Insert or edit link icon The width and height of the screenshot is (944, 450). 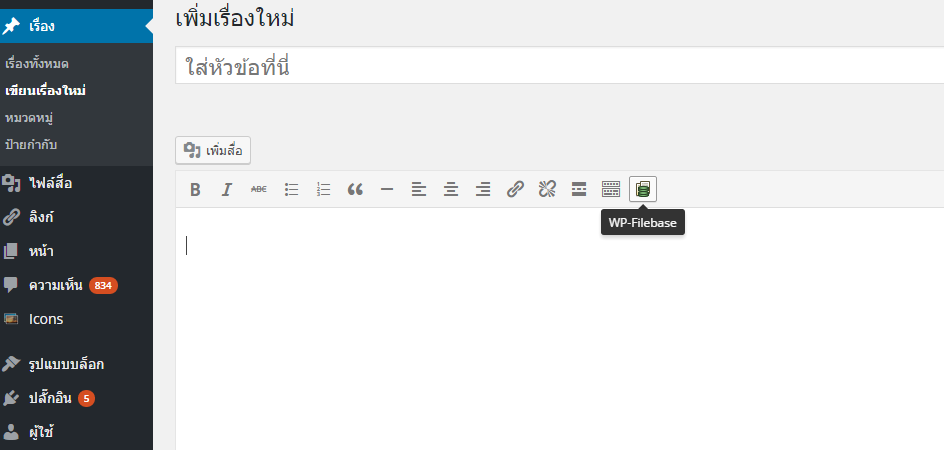515,190
